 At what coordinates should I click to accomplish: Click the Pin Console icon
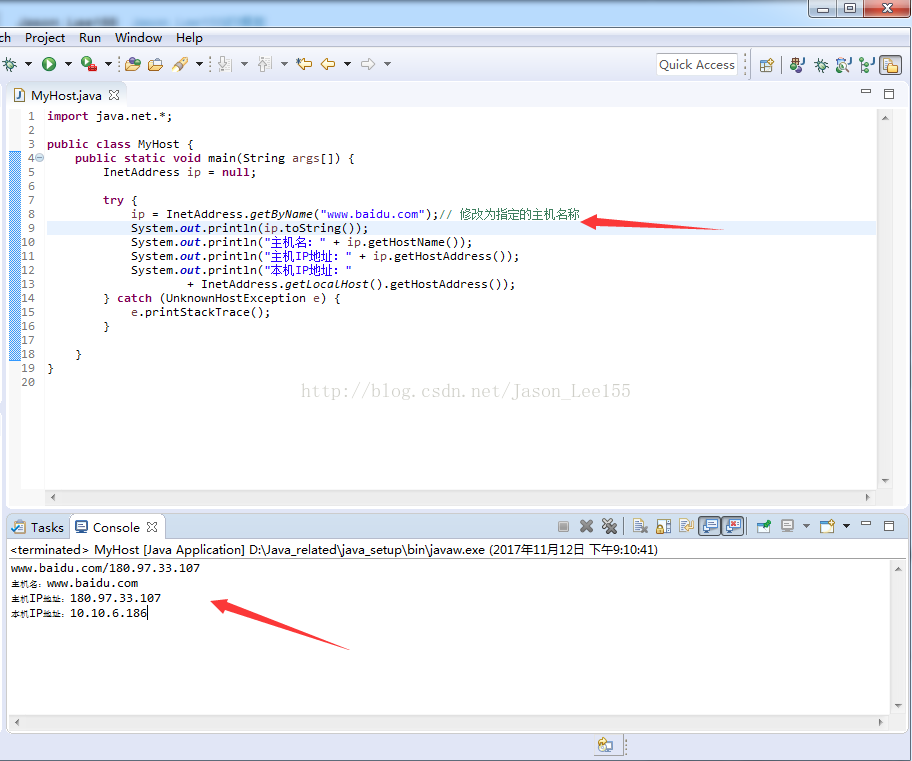tap(764, 527)
